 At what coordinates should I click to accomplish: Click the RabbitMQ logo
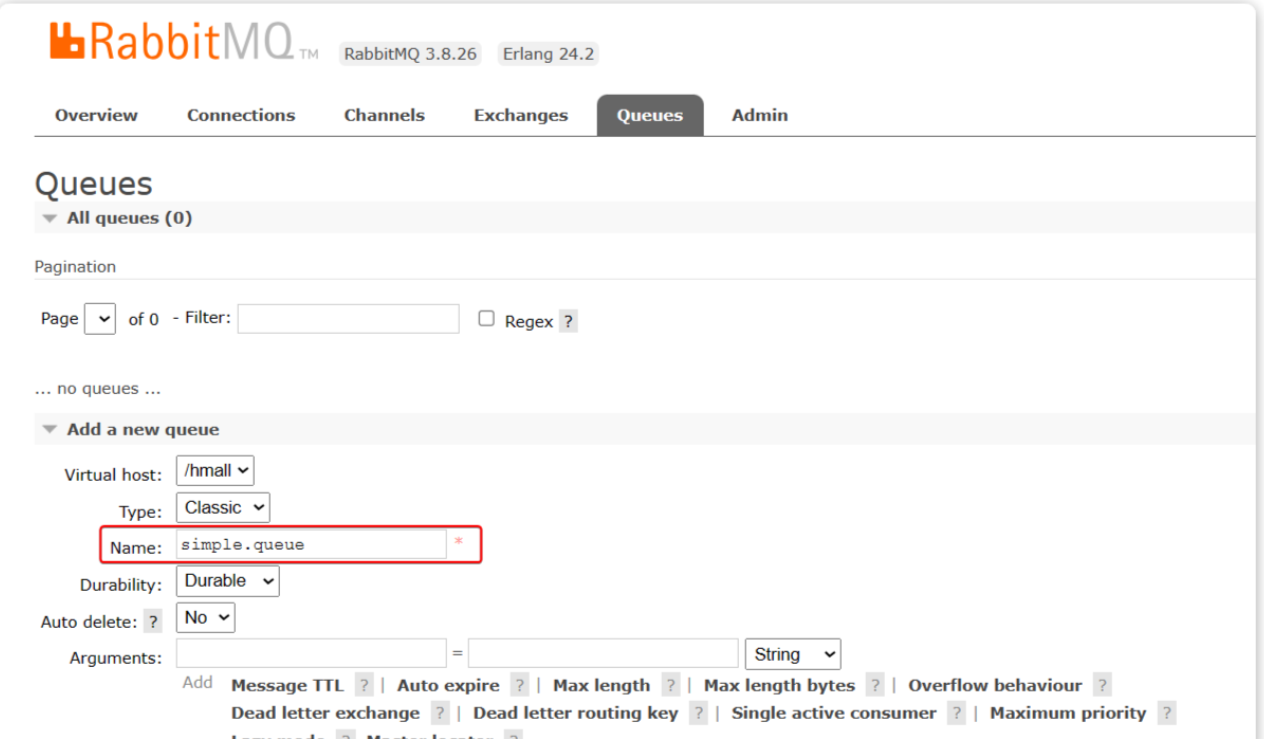coord(170,42)
